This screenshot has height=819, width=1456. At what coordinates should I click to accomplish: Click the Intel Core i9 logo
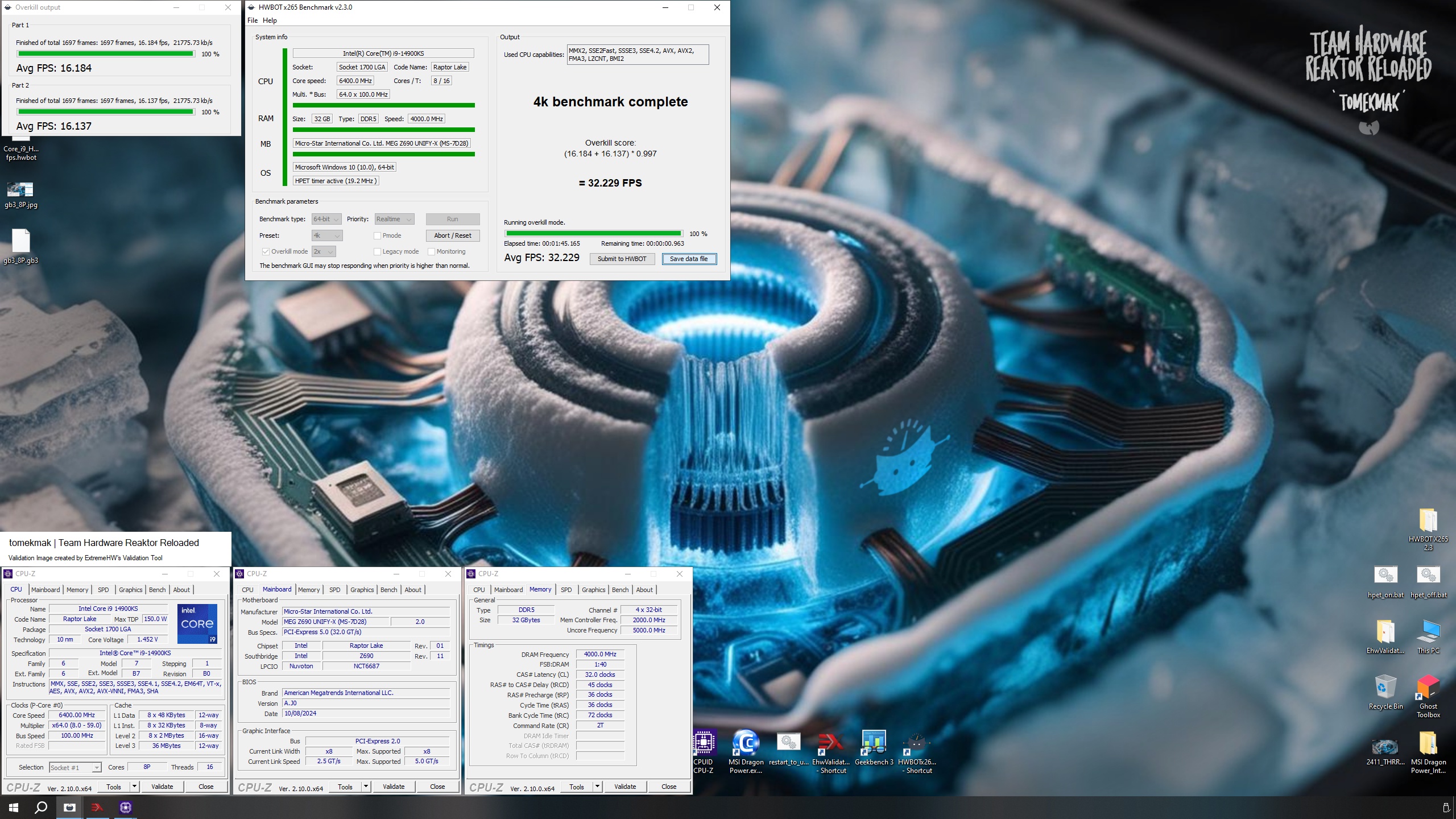[197, 624]
